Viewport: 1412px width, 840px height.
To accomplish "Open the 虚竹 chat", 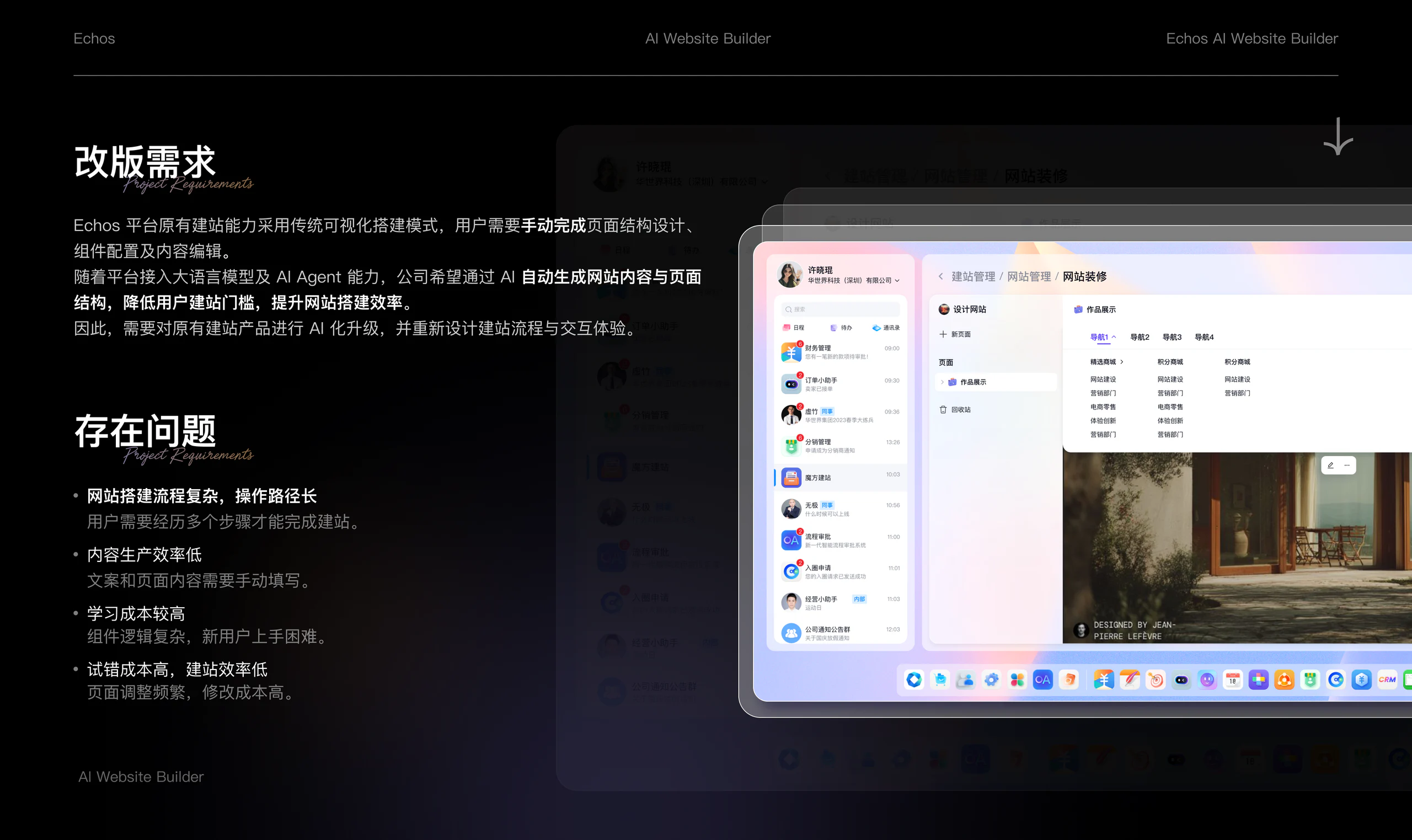I will pos(841,415).
